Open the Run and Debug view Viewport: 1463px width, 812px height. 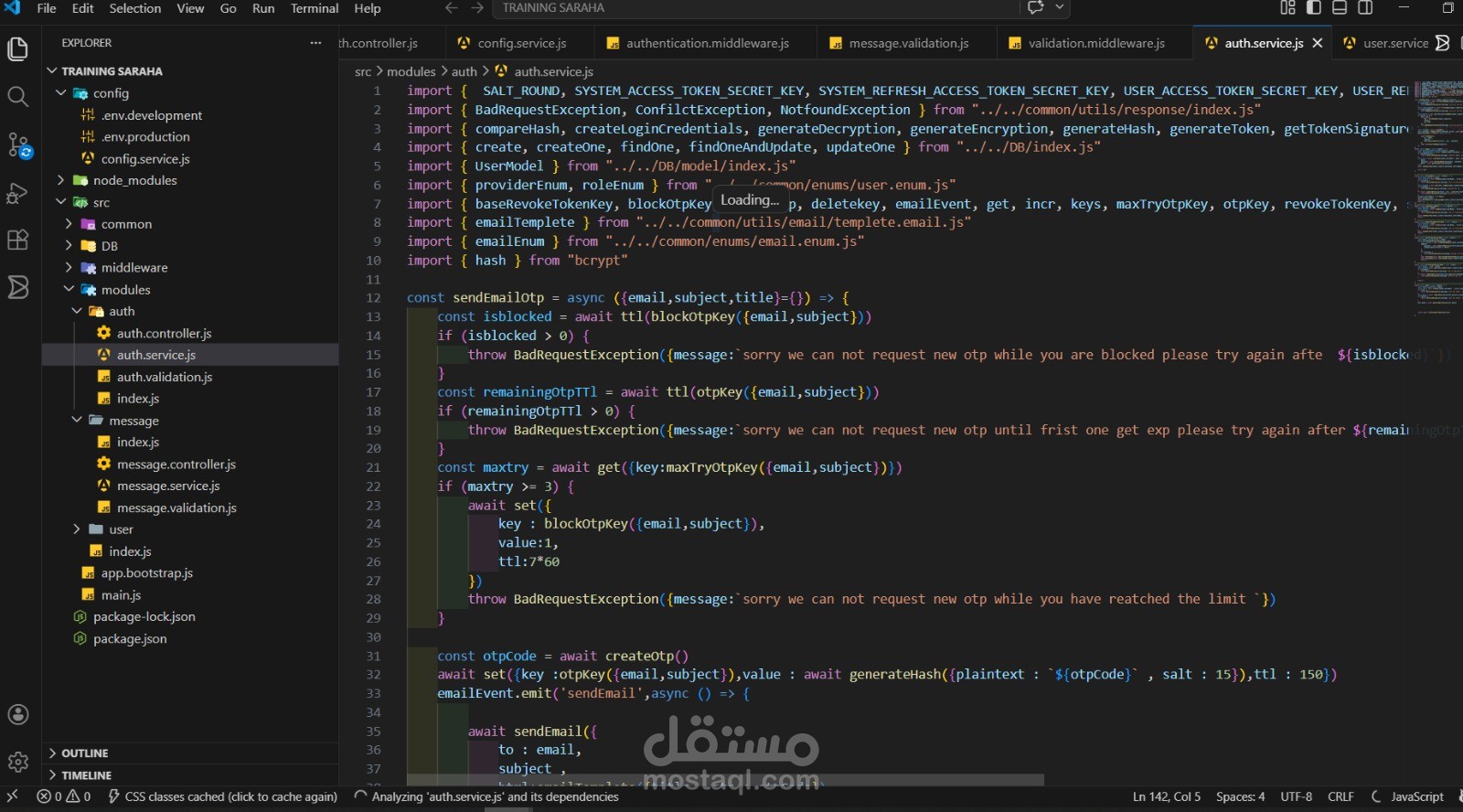coord(17,193)
